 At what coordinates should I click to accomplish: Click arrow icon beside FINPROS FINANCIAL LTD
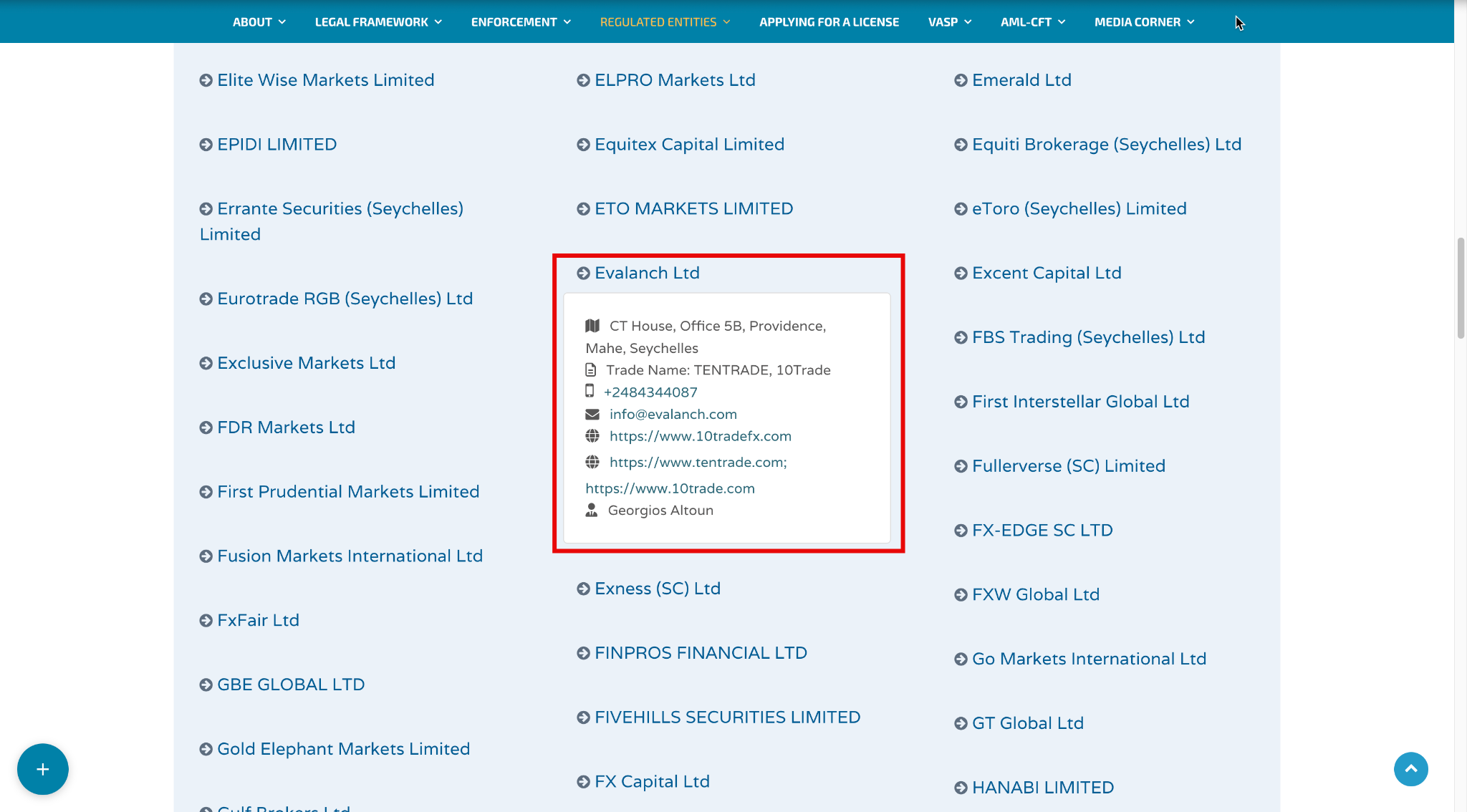point(584,654)
